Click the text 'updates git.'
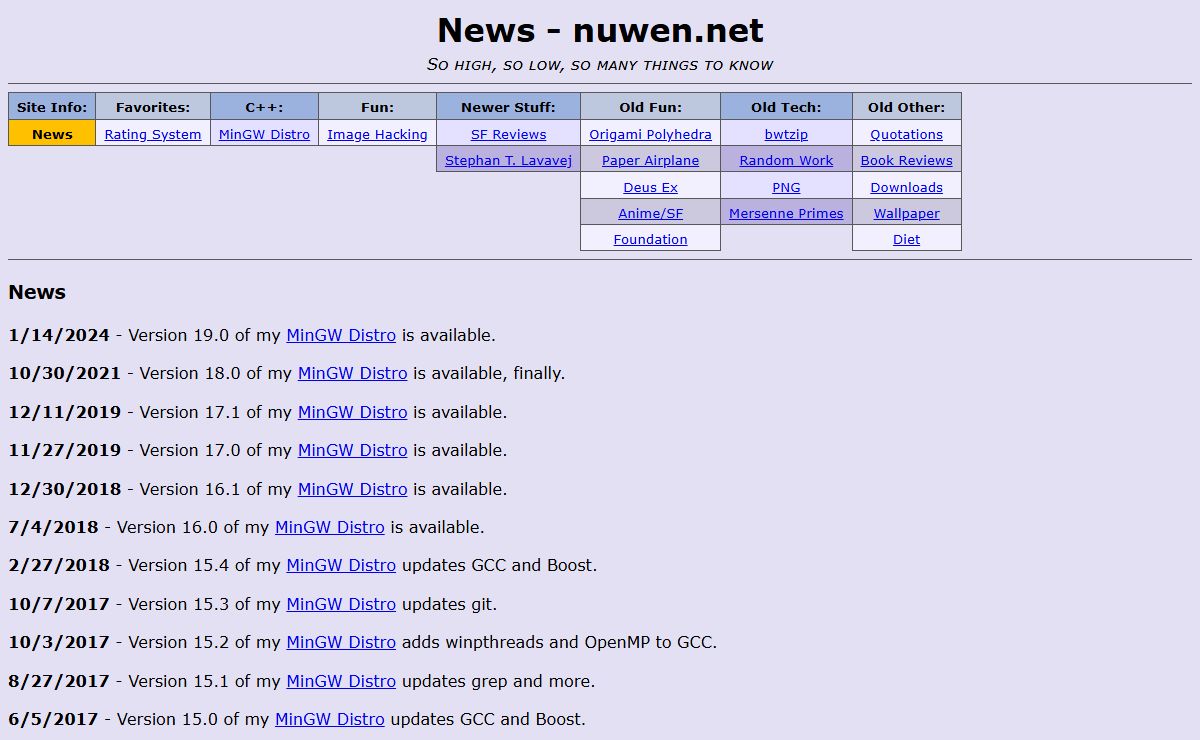Screen dimensions: 1200x740 [449, 604]
